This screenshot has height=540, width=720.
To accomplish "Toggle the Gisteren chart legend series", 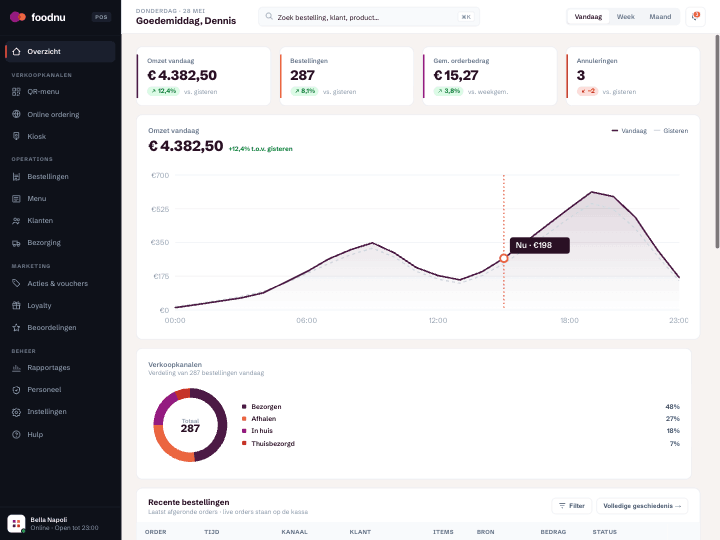I will [671, 131].
